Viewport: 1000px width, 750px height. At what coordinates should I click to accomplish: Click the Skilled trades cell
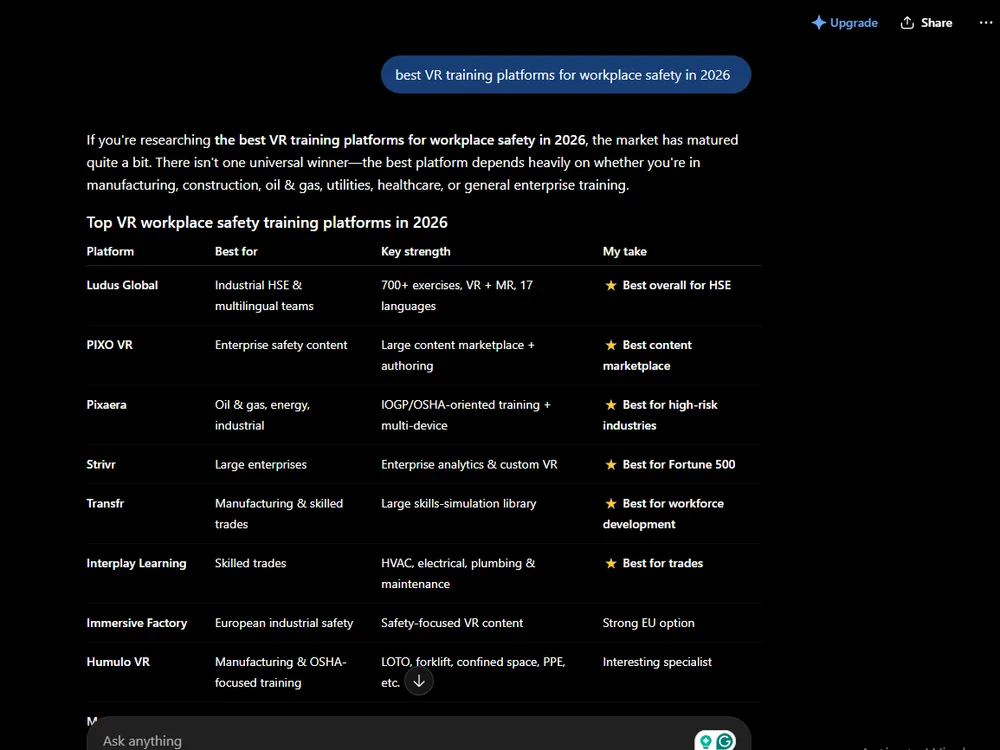(251, 563)
